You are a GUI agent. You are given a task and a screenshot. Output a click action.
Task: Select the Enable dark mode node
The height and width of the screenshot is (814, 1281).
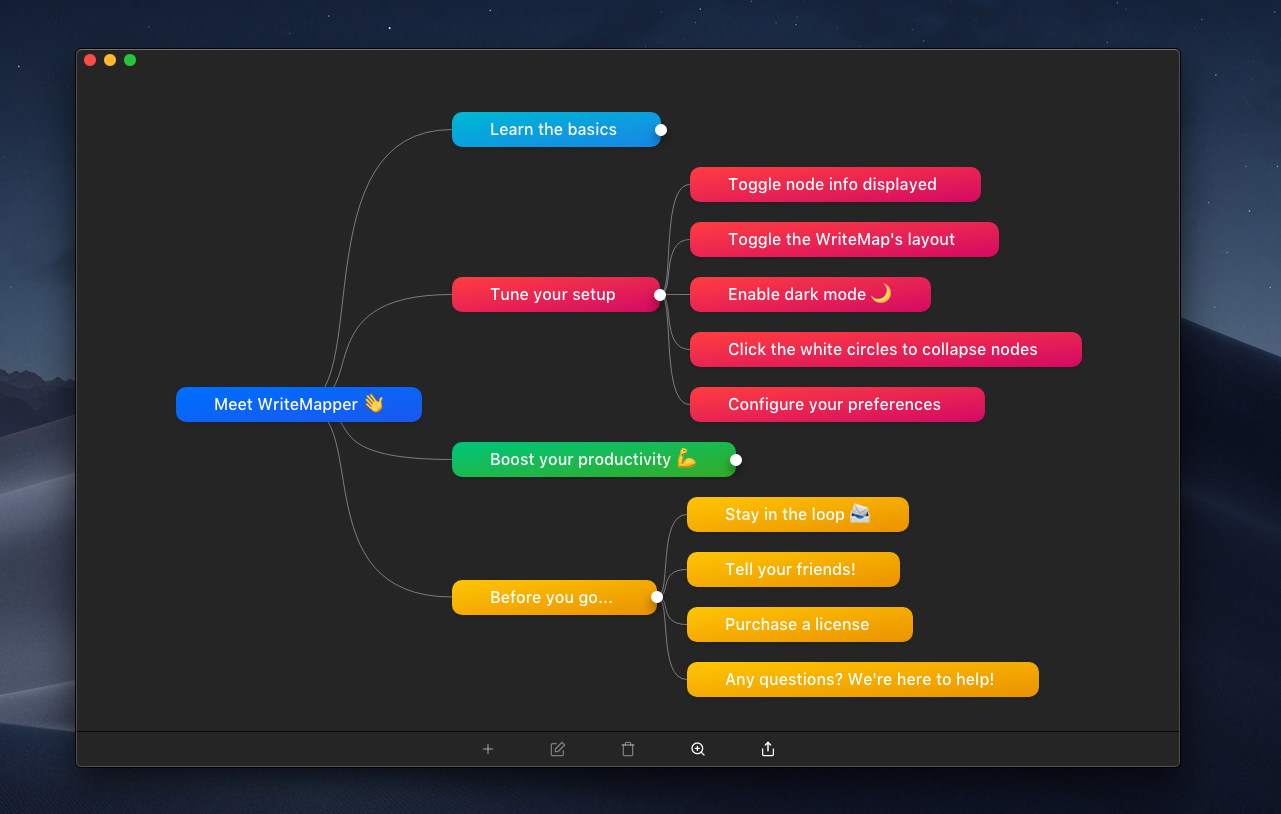pos(810,294)
